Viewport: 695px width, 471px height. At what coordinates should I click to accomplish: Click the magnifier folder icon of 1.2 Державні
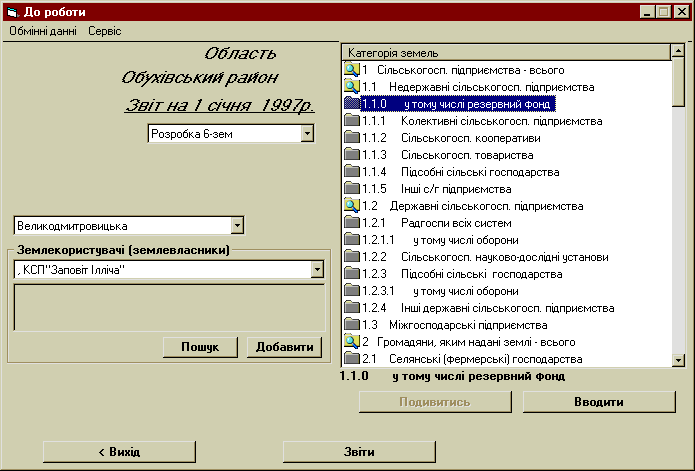point(351,206)
